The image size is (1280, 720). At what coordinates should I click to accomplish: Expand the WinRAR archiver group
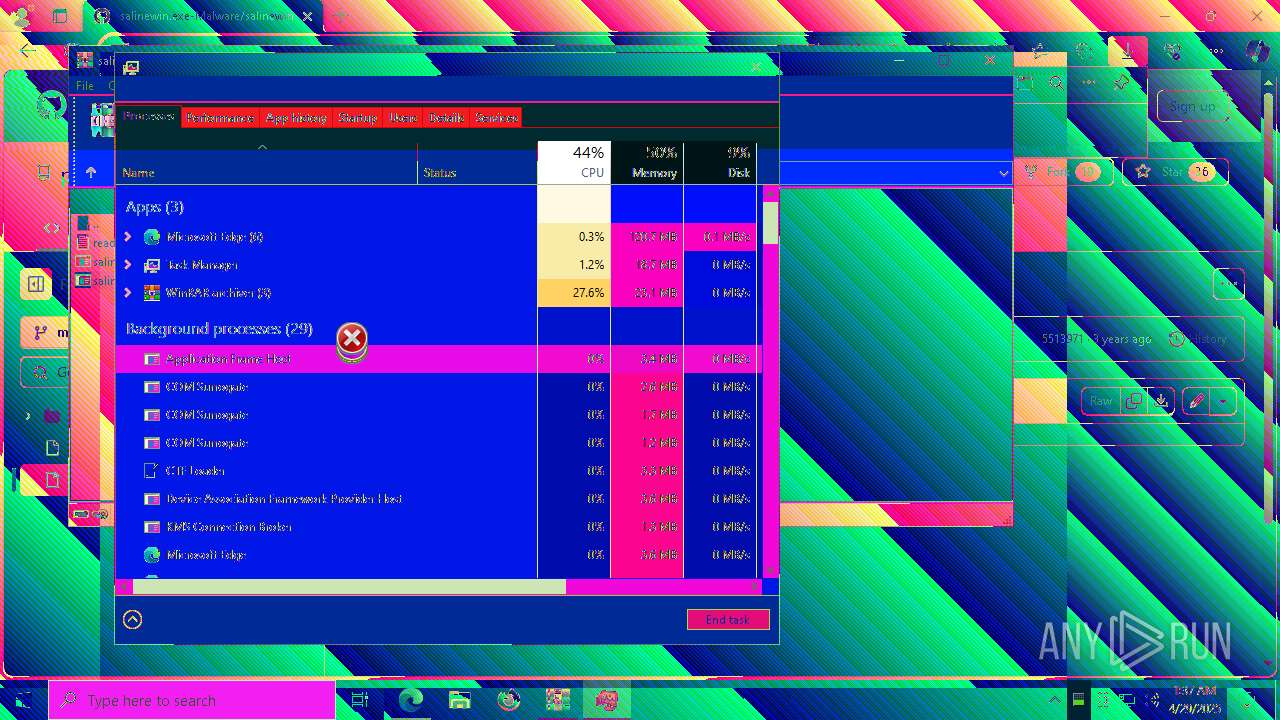click(128, 293)
